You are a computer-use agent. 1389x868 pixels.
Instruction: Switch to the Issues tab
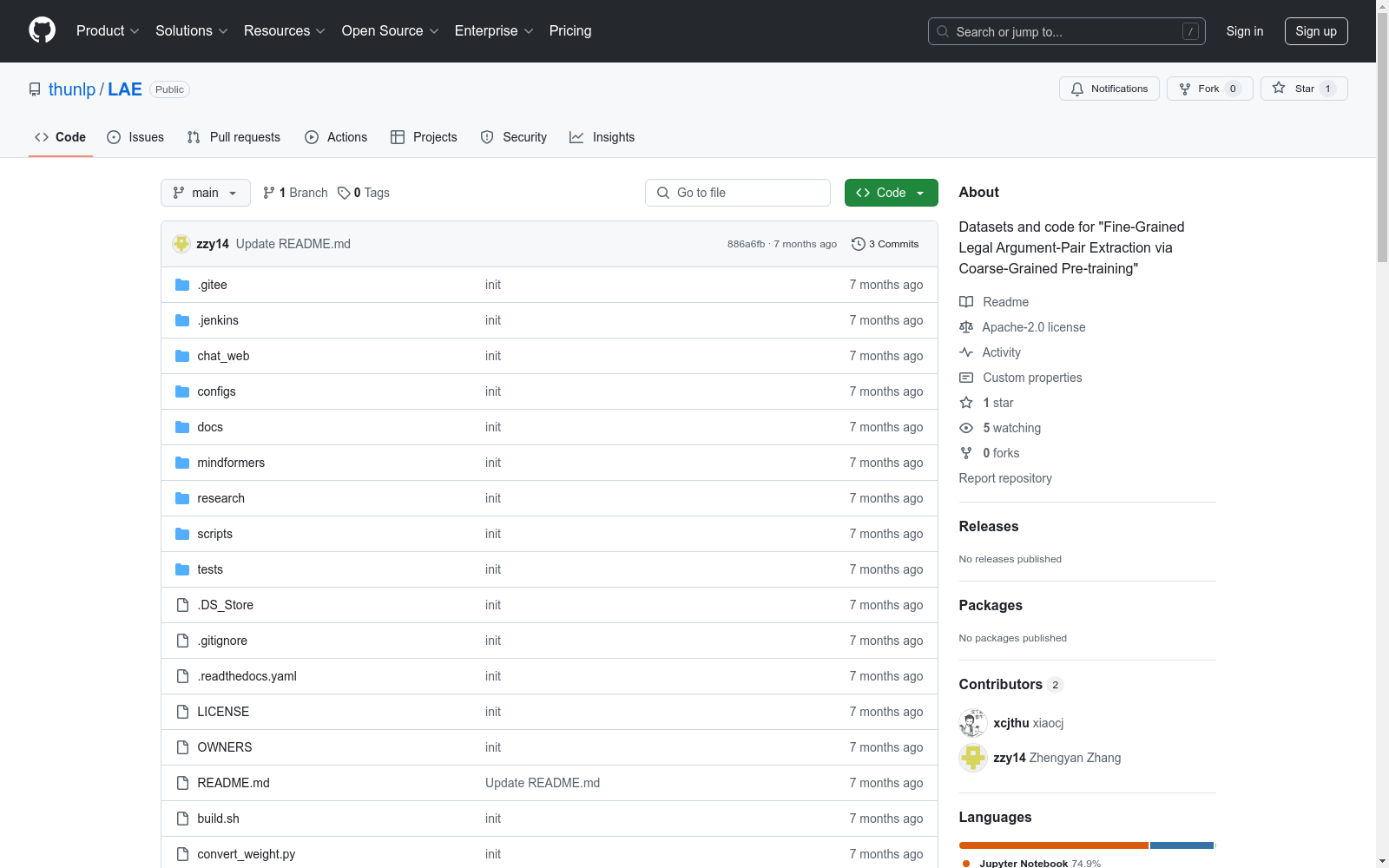coord(135,137)
